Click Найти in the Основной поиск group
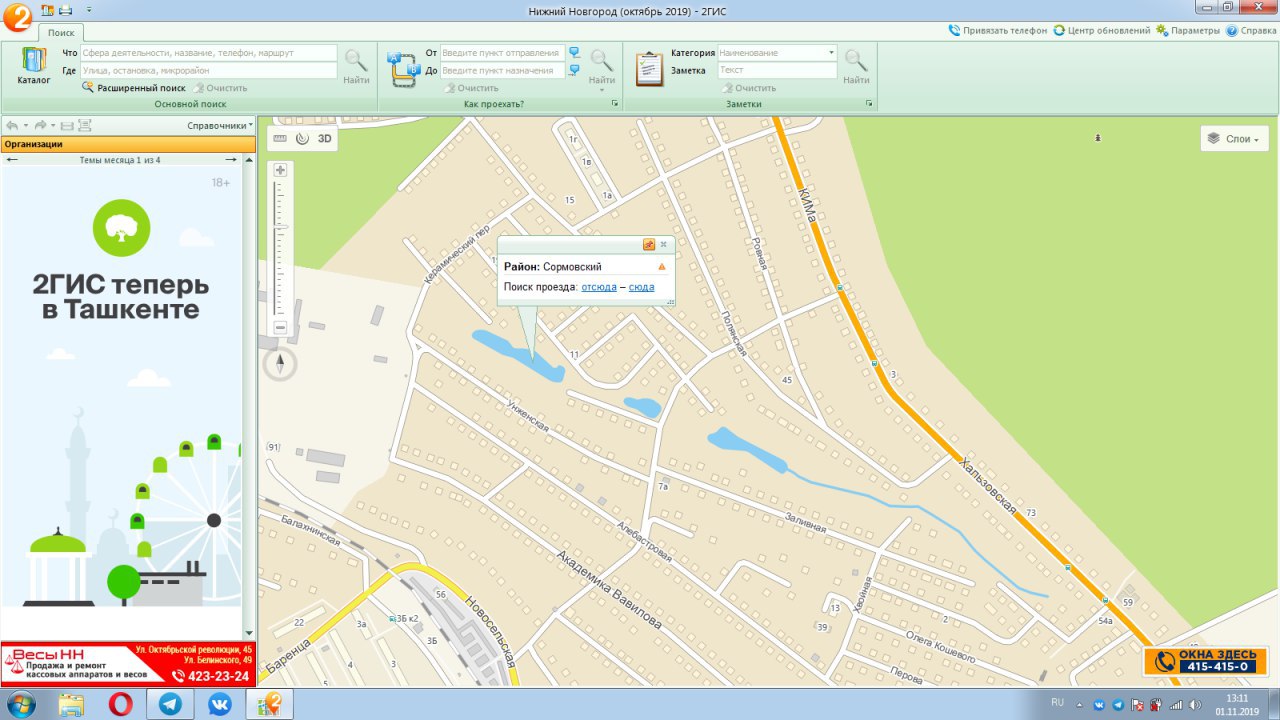 (x=357, y=66)
